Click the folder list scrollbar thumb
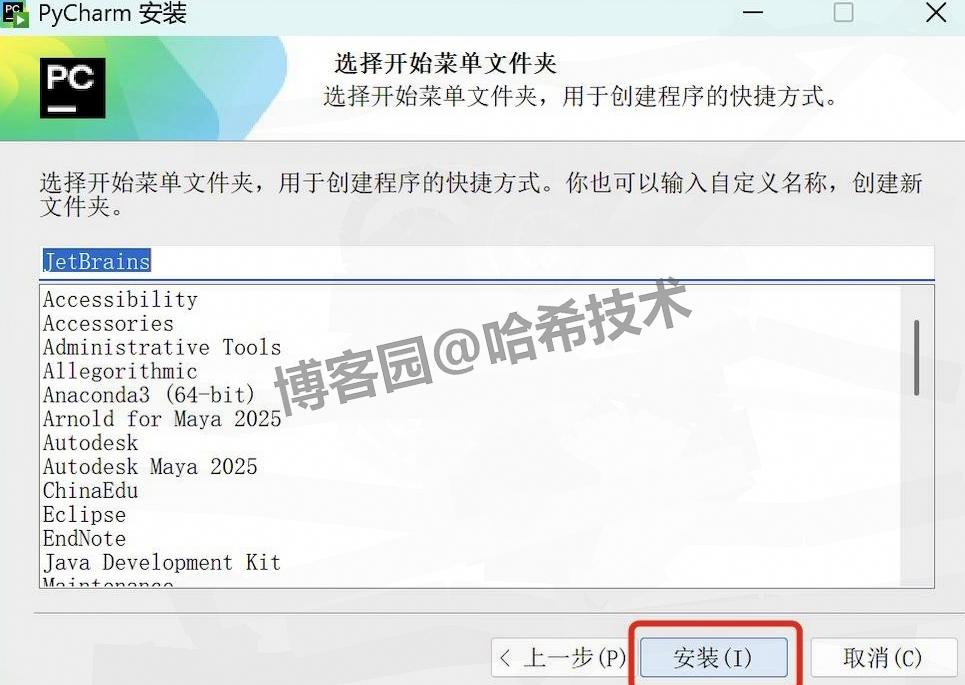Viewport: 965px width, 685px height. 916,358
